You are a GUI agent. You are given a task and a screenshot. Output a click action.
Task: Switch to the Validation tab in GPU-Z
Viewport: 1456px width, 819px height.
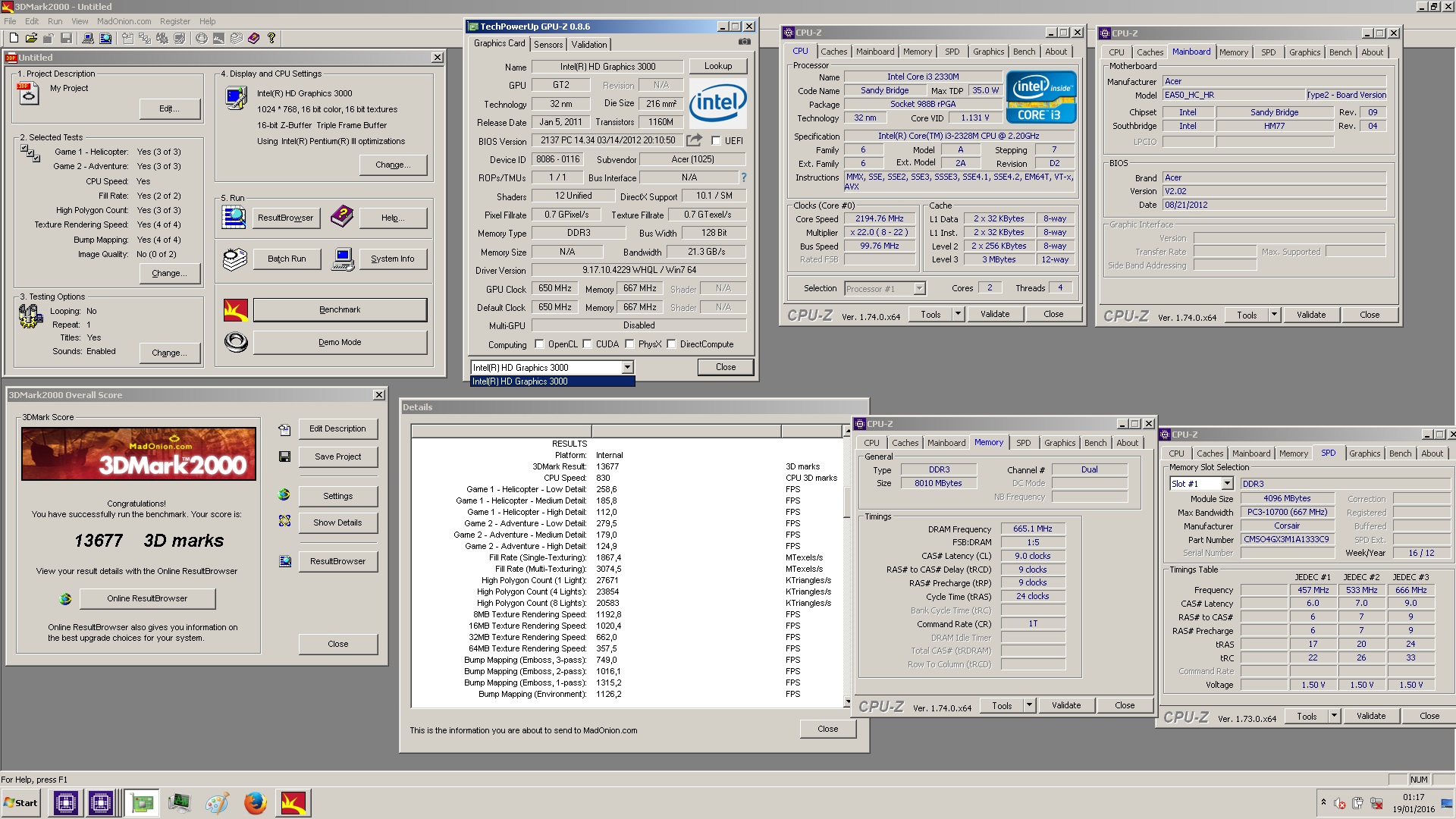point(589,45)
